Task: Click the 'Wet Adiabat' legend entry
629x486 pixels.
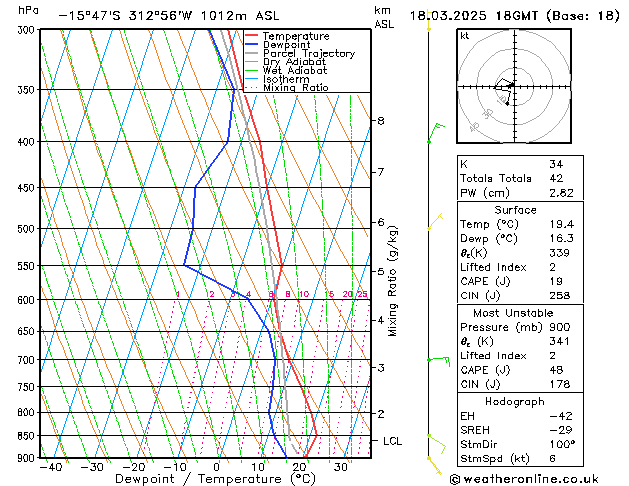Action: click(295, 71)
